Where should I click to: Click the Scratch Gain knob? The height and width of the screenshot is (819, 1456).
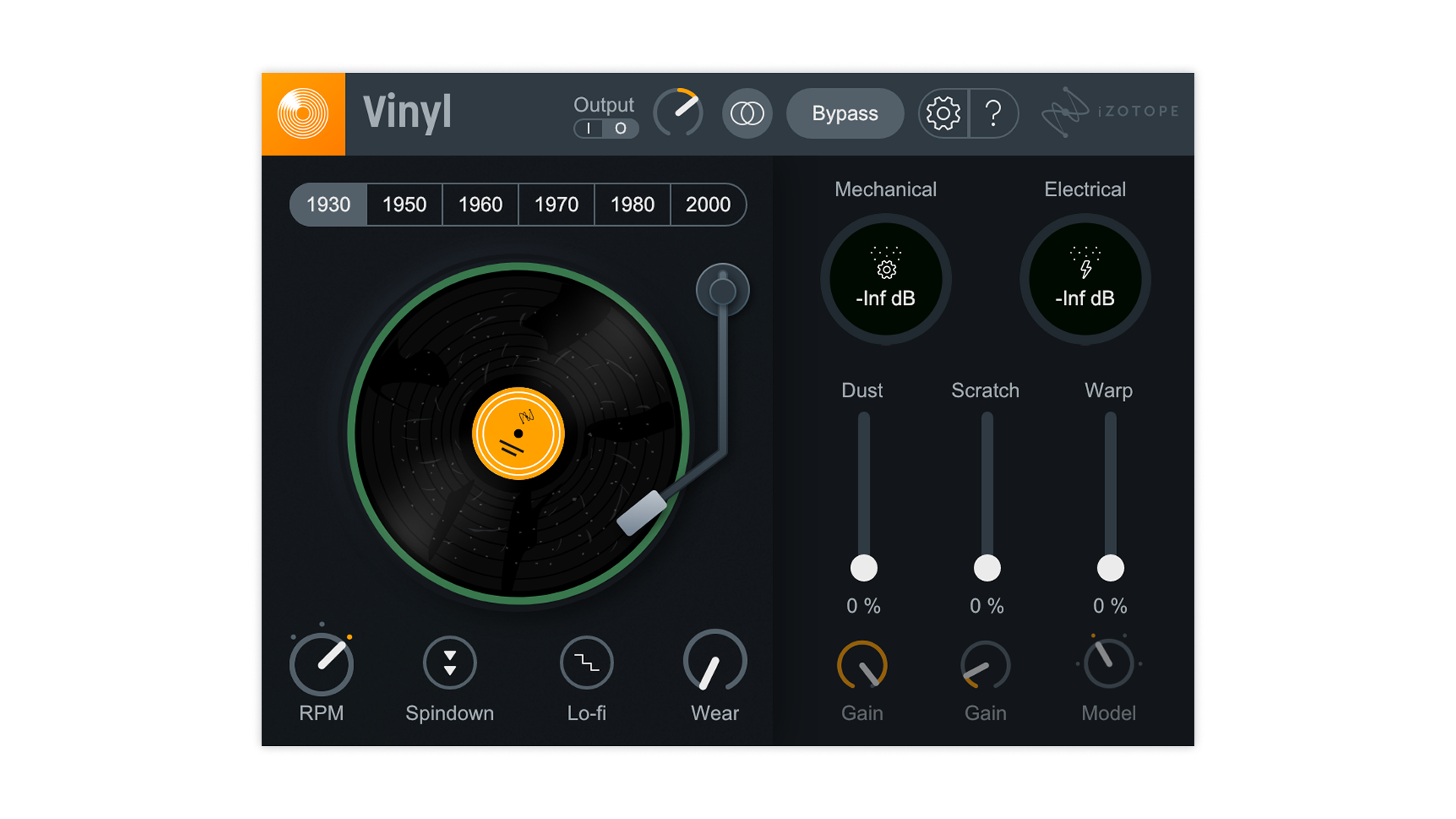point(986,665)
